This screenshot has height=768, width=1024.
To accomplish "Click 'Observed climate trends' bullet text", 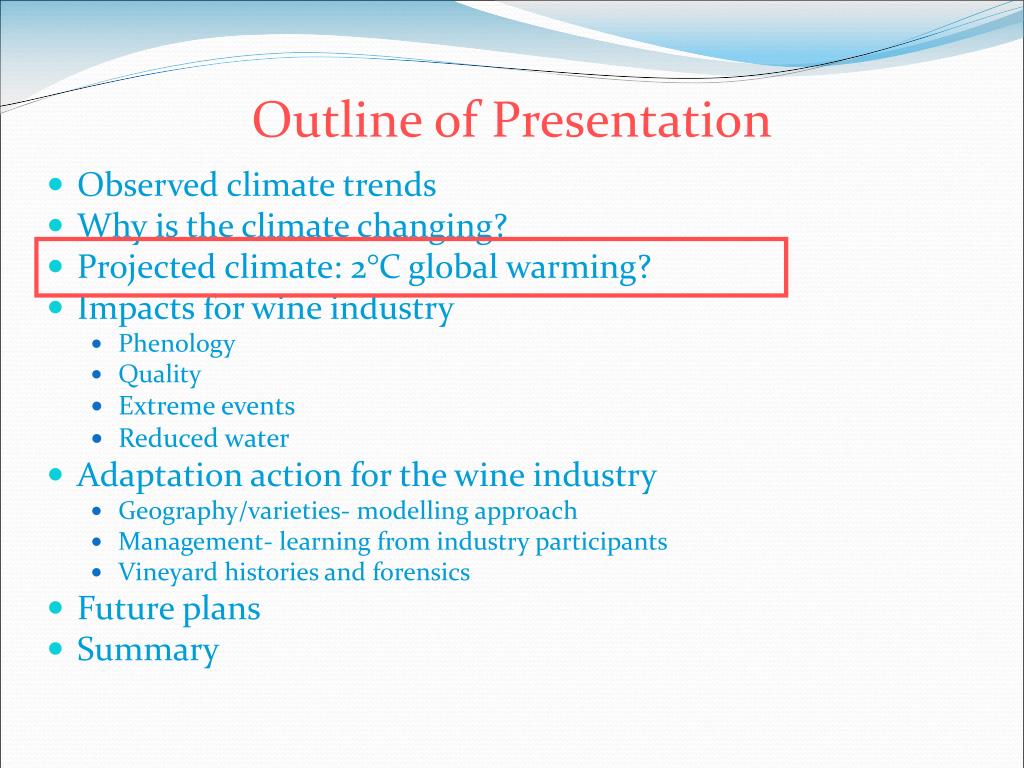I will point(257,185).
